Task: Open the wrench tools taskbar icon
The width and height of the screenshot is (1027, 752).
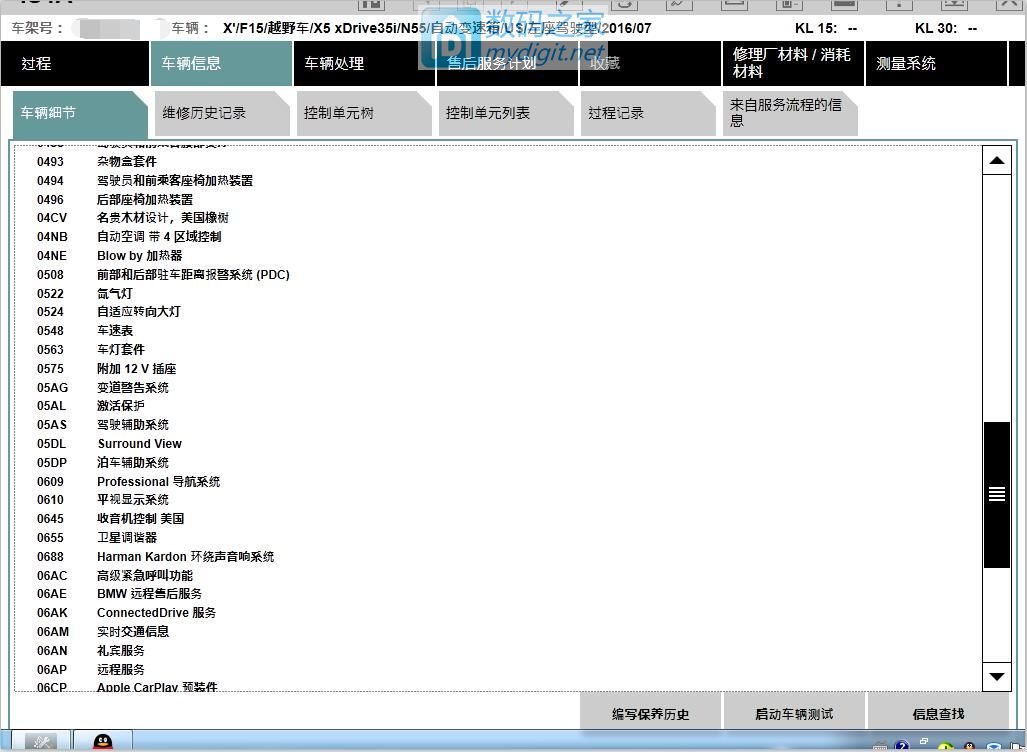Action: point(41,742)
